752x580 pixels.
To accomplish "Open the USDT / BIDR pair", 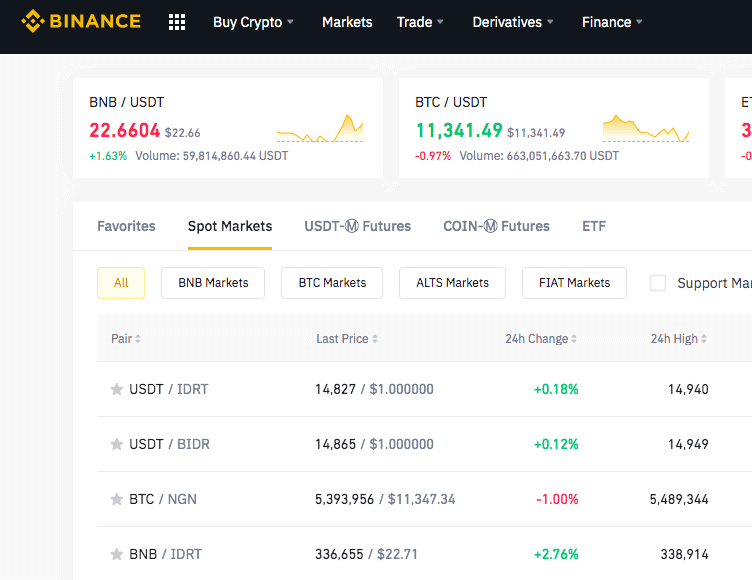I will pyautogui.click(x=169, y=444).
